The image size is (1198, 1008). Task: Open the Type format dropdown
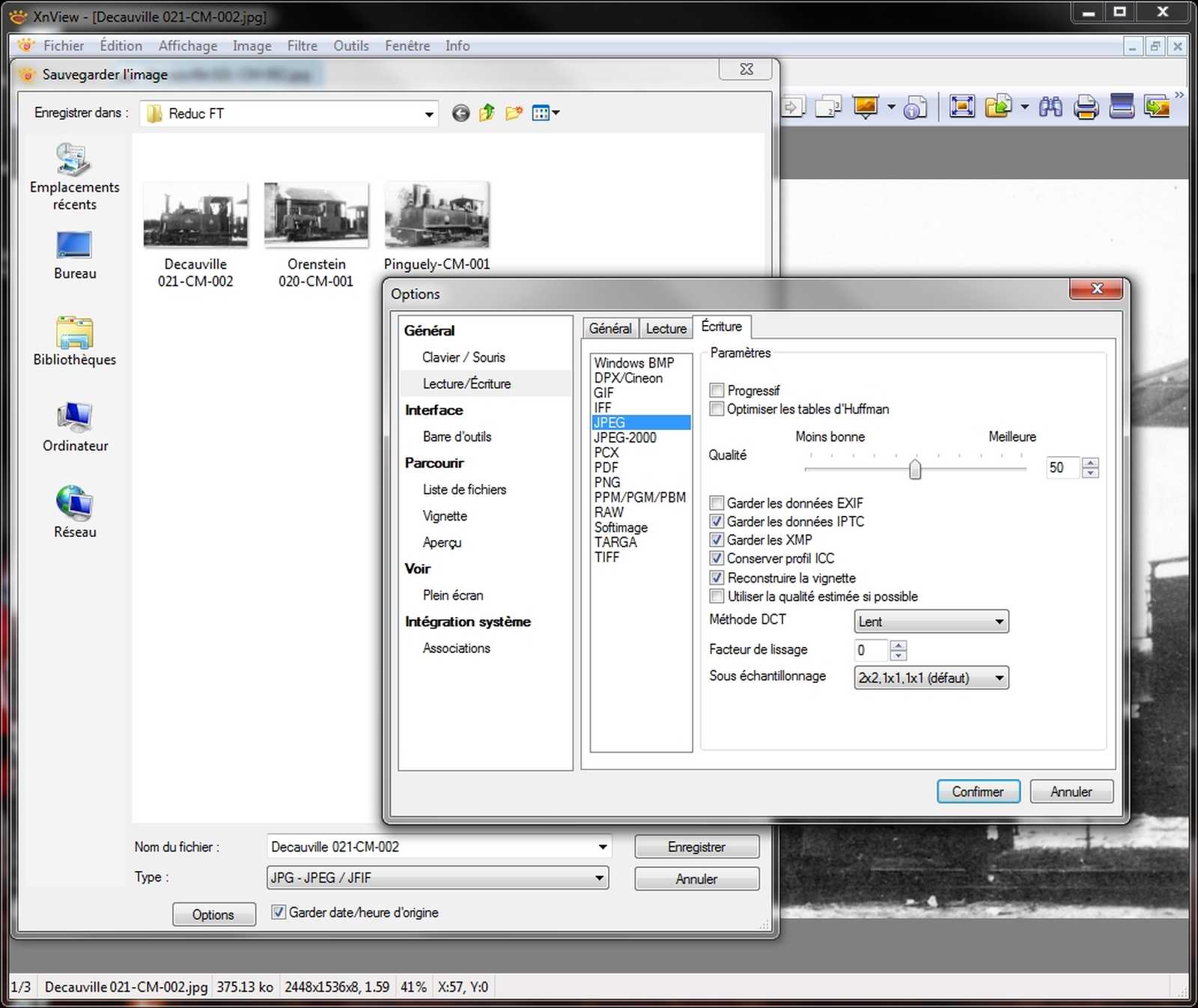[438, 878]
